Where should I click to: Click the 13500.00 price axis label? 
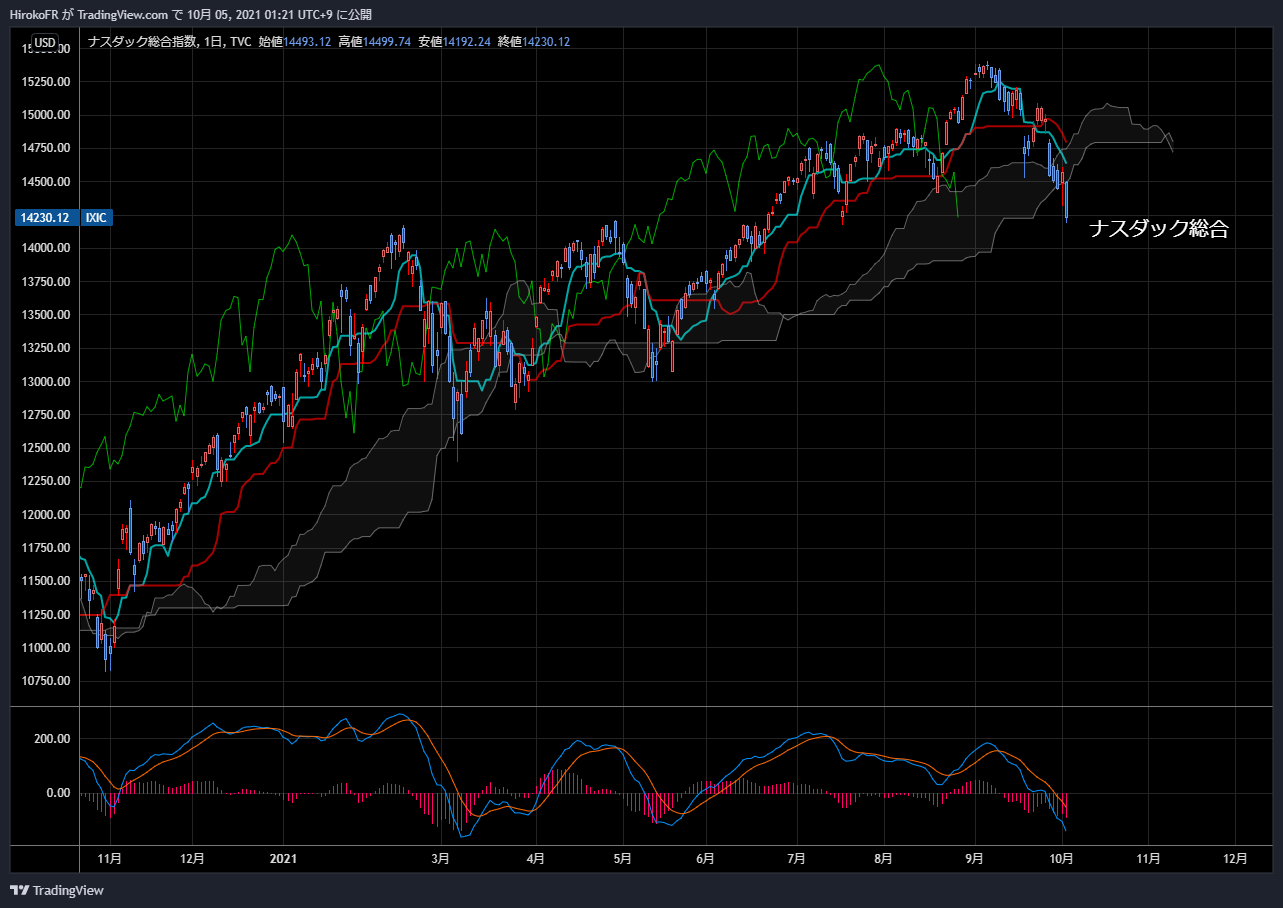[x=44, y=315]
